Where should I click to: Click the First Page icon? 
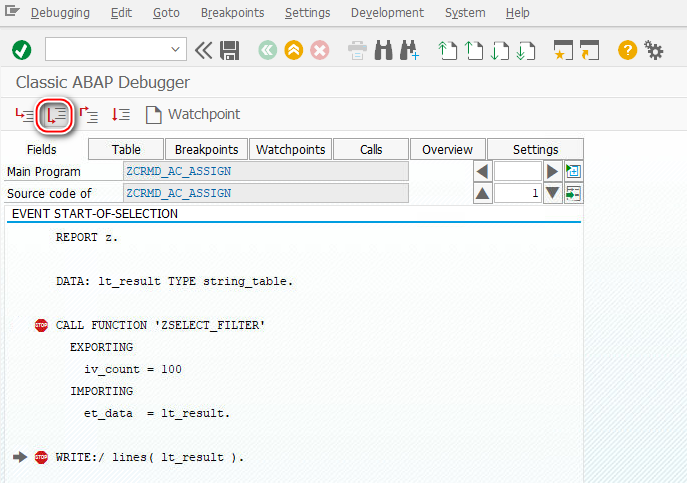coord(447,50)
